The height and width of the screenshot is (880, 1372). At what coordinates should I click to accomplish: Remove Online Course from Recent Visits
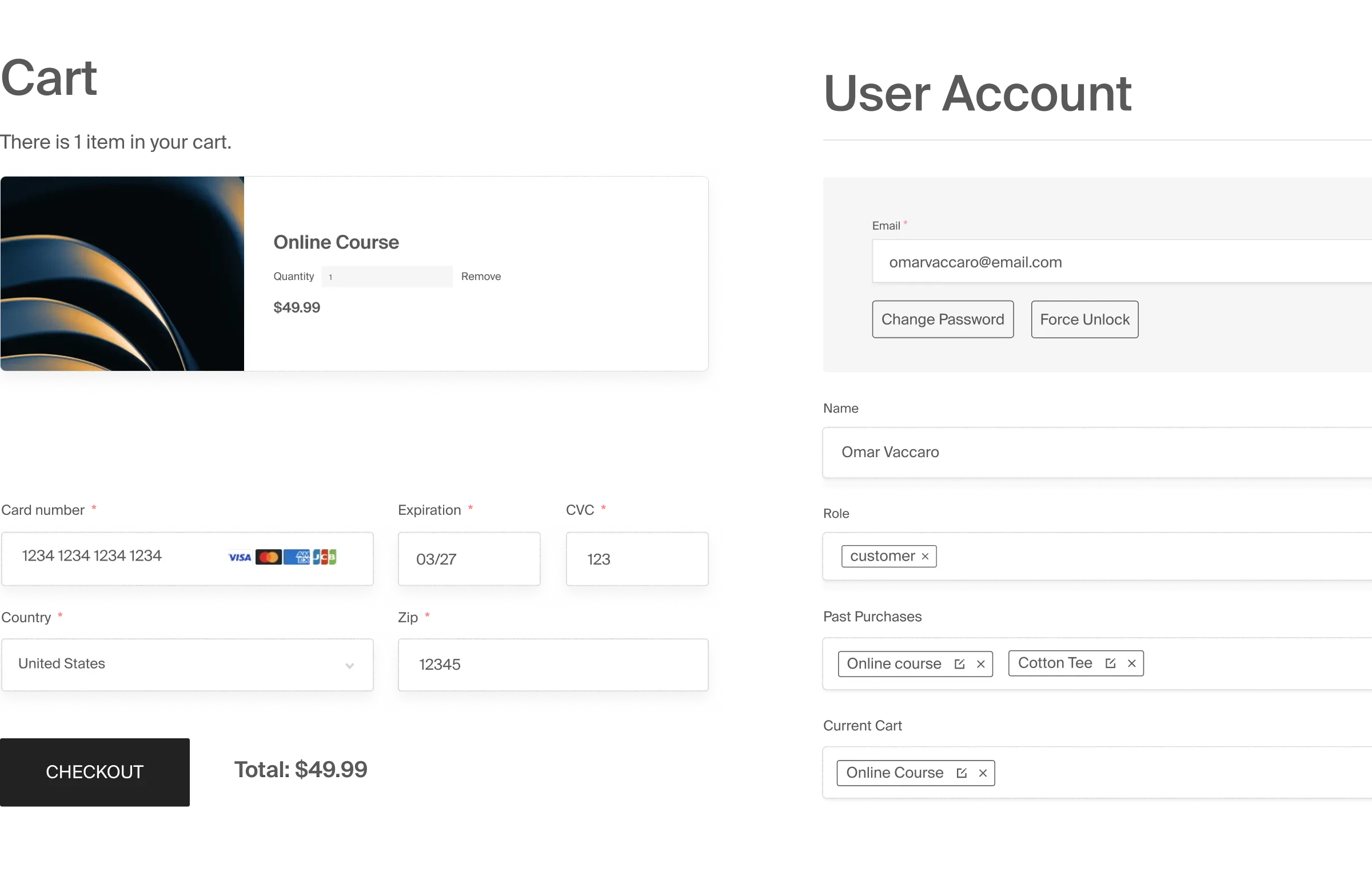(x=983, y=773)
